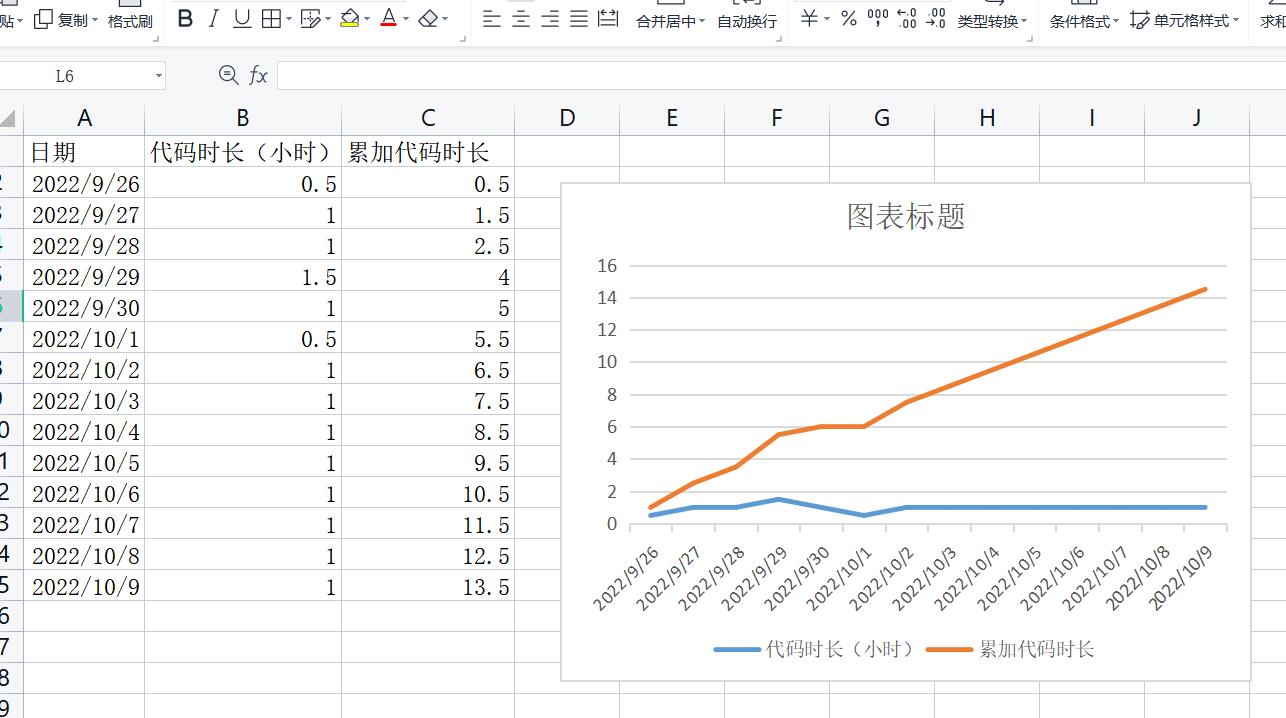The width and height of the screenshot is (1286, 718).
Task: Select the date cell 2022/10/1
Action: coord(84,339)
